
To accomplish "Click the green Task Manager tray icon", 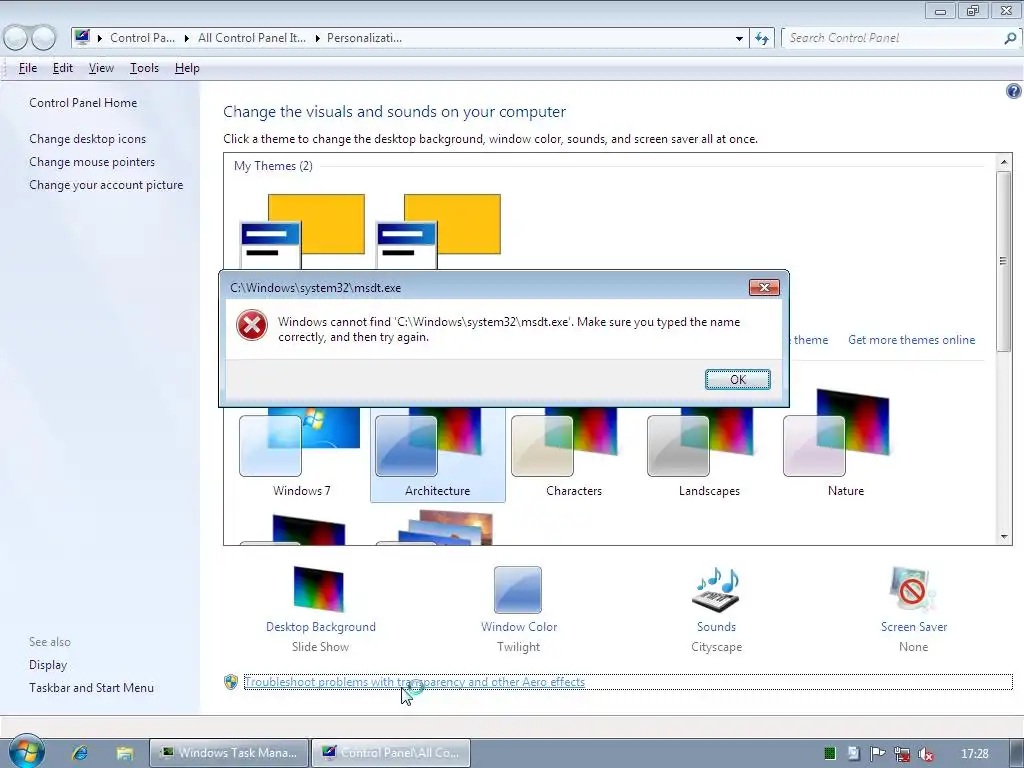I will (x=829, y=754).
